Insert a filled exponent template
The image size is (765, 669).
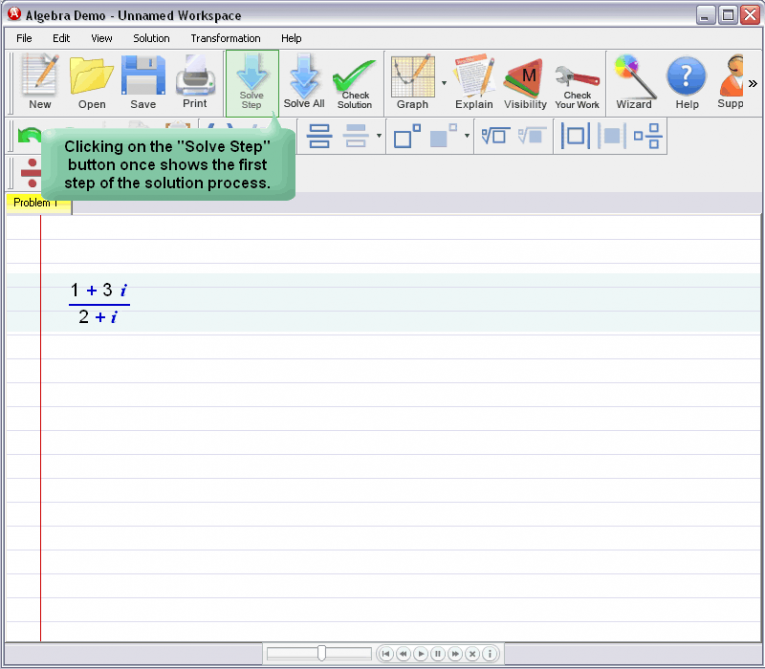click(443, 136)
